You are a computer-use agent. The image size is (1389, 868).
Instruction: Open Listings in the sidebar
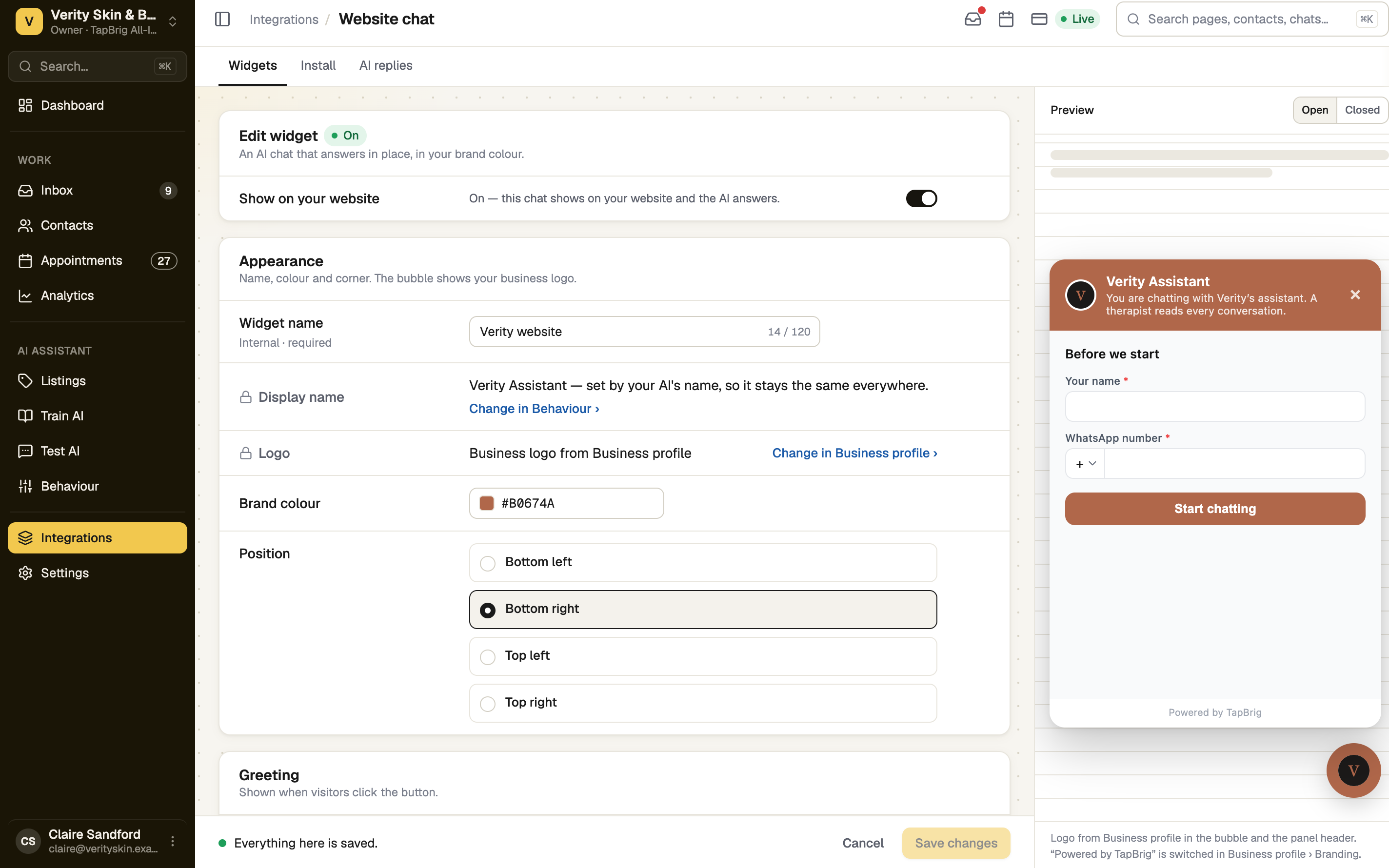point(98,381)
